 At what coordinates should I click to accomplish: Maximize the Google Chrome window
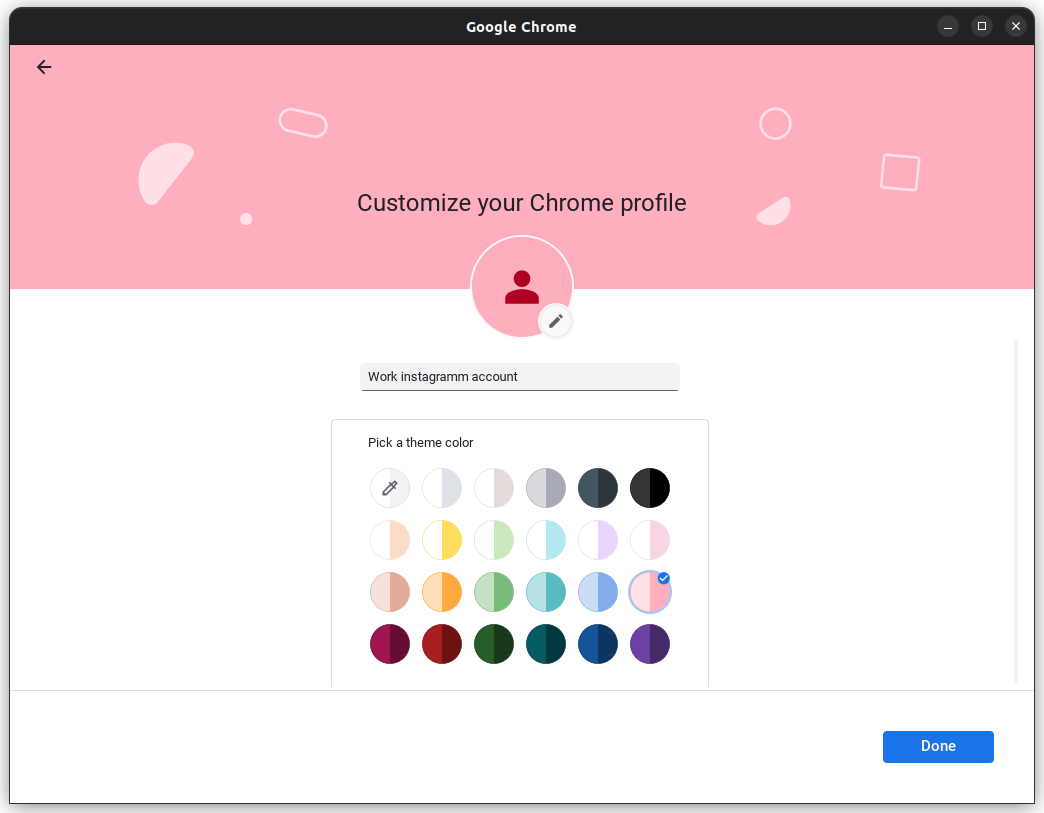pos(981,27)
